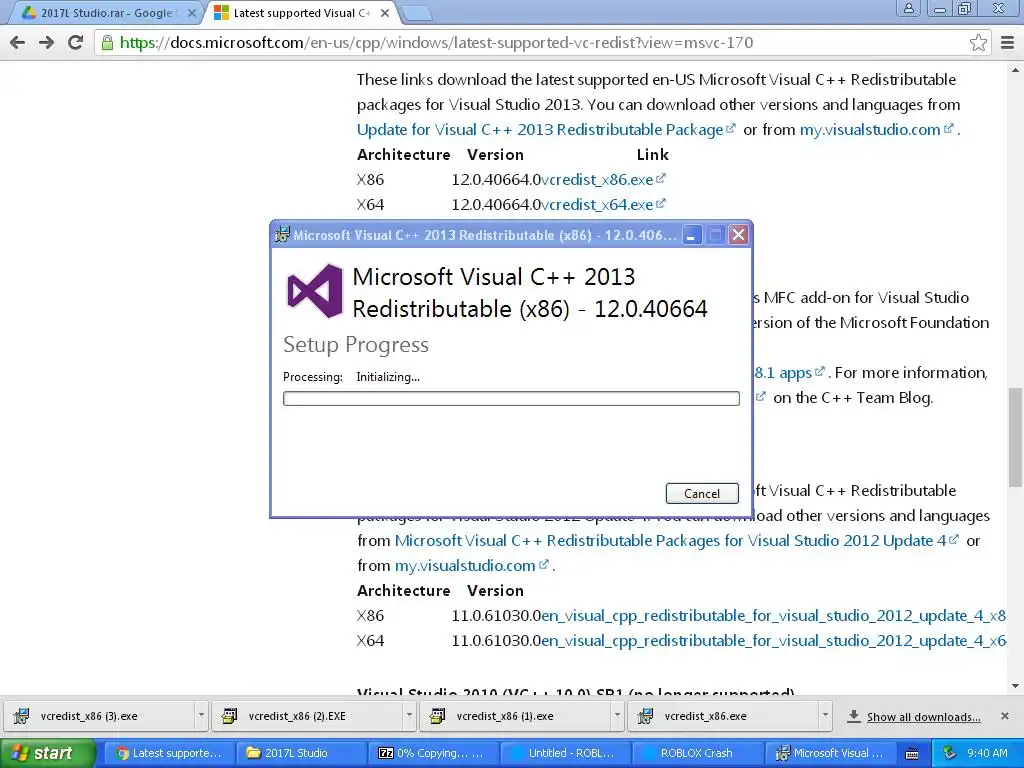Reload the page with the refresh icon
Viewport: 1024px width, 768px height.
[76, 43]
